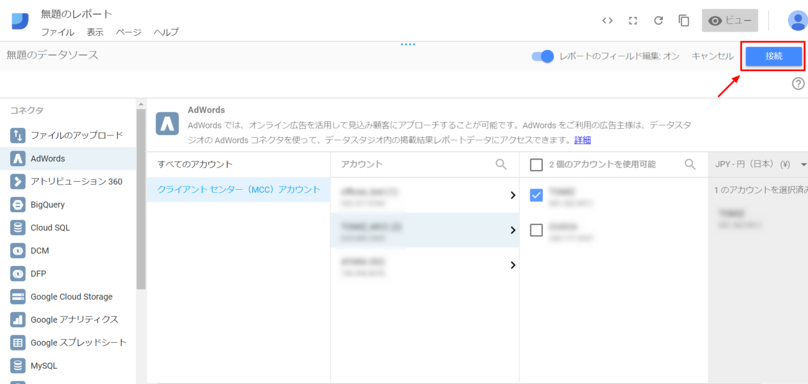The height and width of the screenshot is (384, 808).
Task: Open the ページ menu
Action: pyautogui.click(x=128, y=32)
